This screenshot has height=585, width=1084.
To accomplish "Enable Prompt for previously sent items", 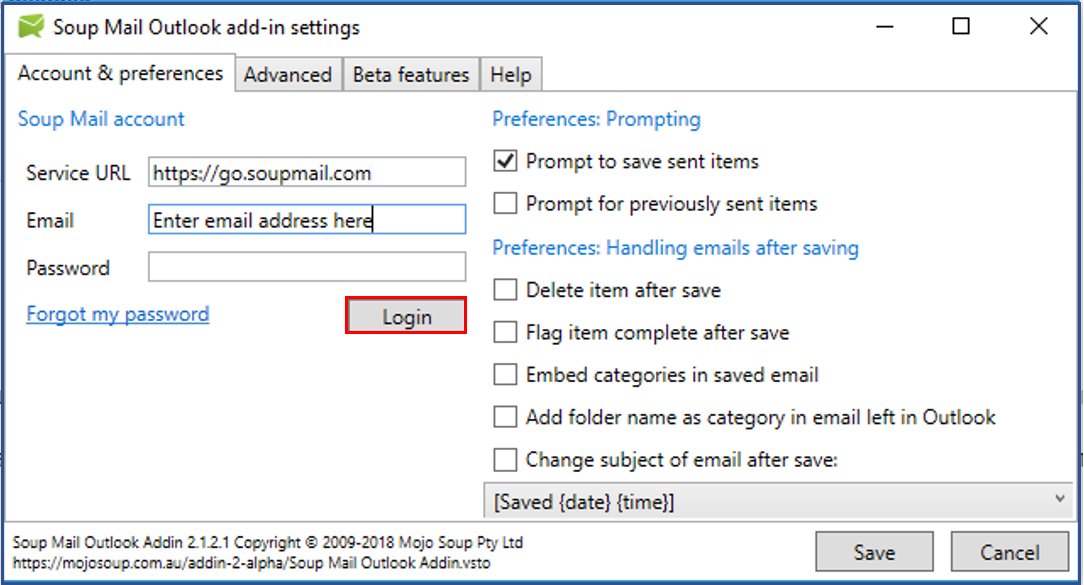I will 506,204.
